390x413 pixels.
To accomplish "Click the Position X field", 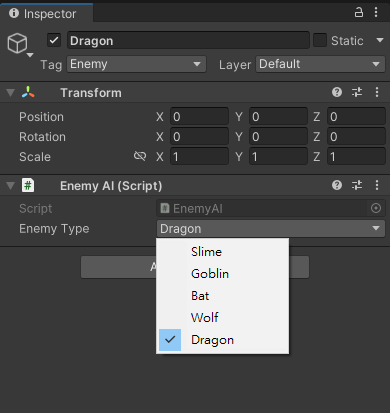I will tap(199, 117).
